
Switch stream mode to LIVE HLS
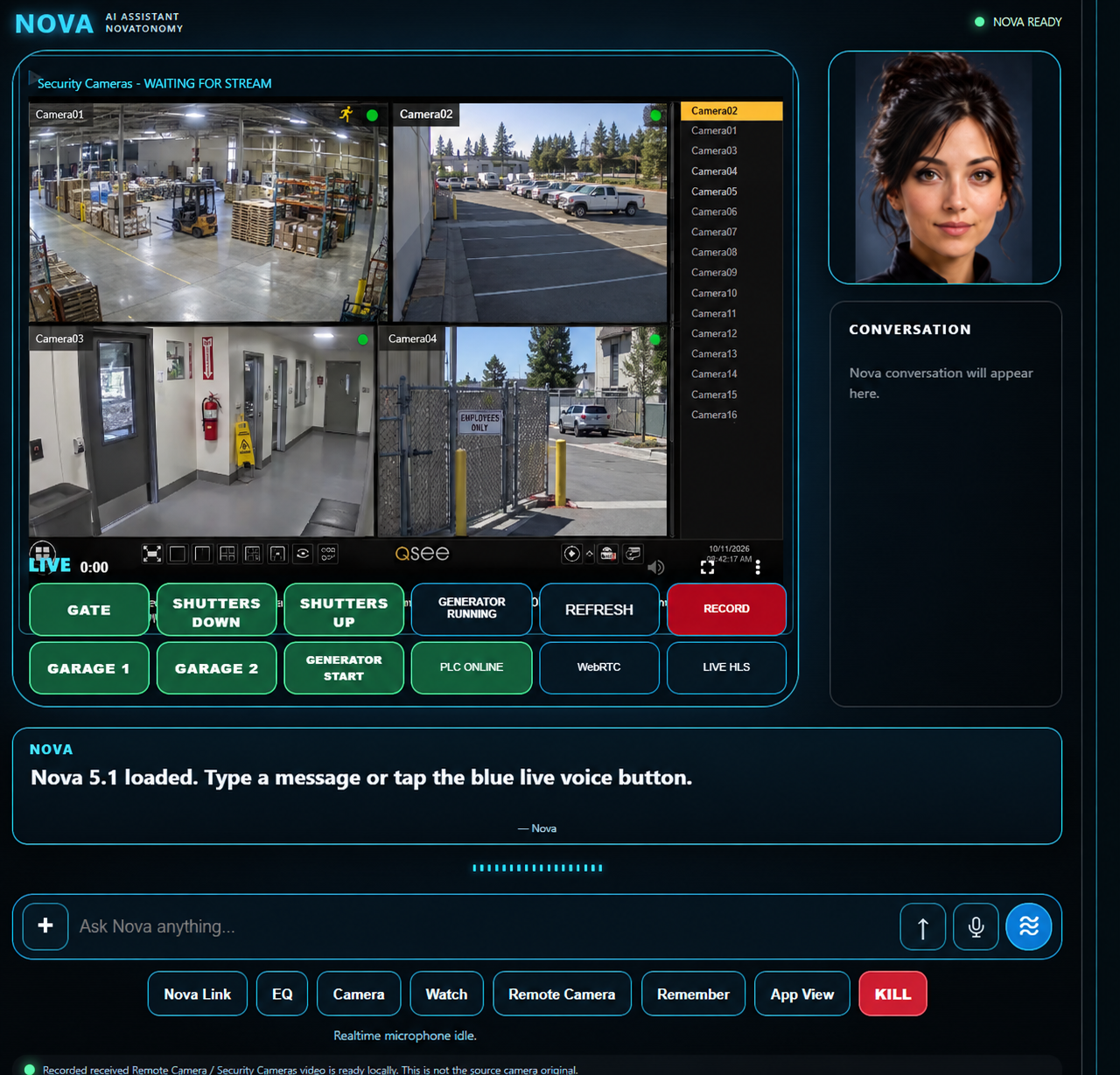pos(726,667)
